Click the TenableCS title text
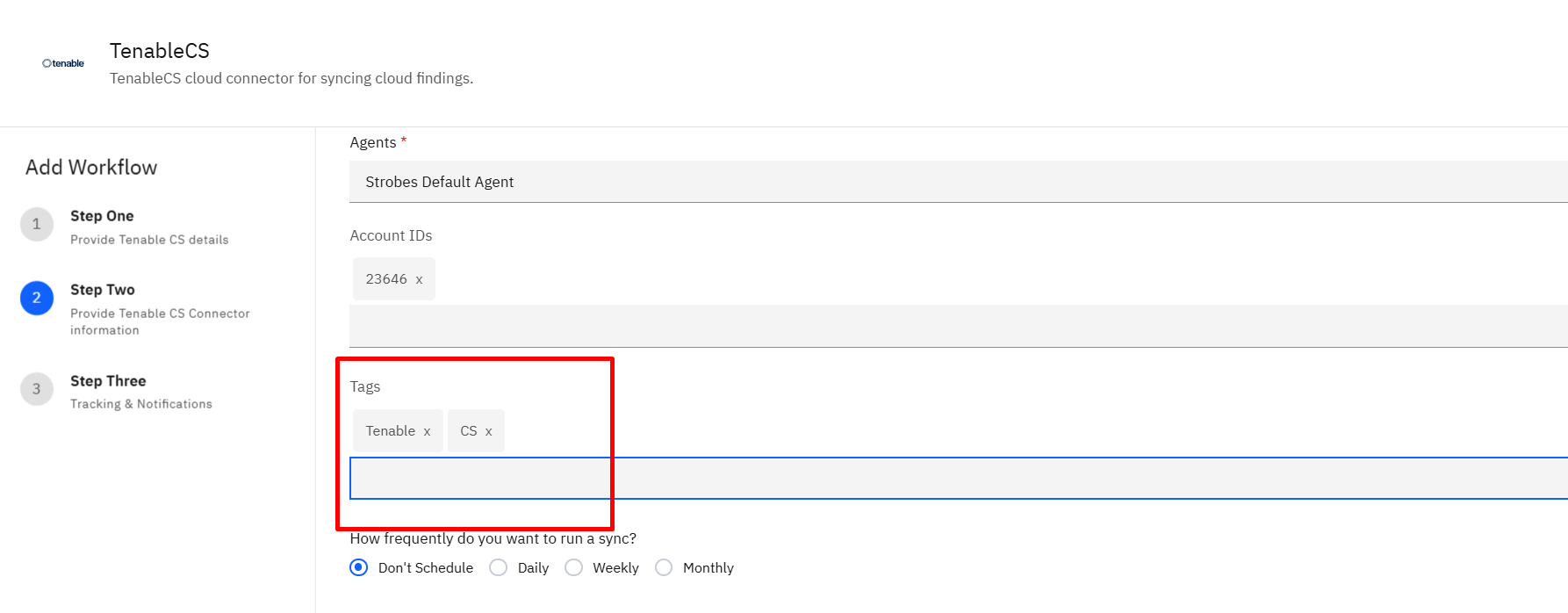The image size is (1568, 613). click(160, 51)
